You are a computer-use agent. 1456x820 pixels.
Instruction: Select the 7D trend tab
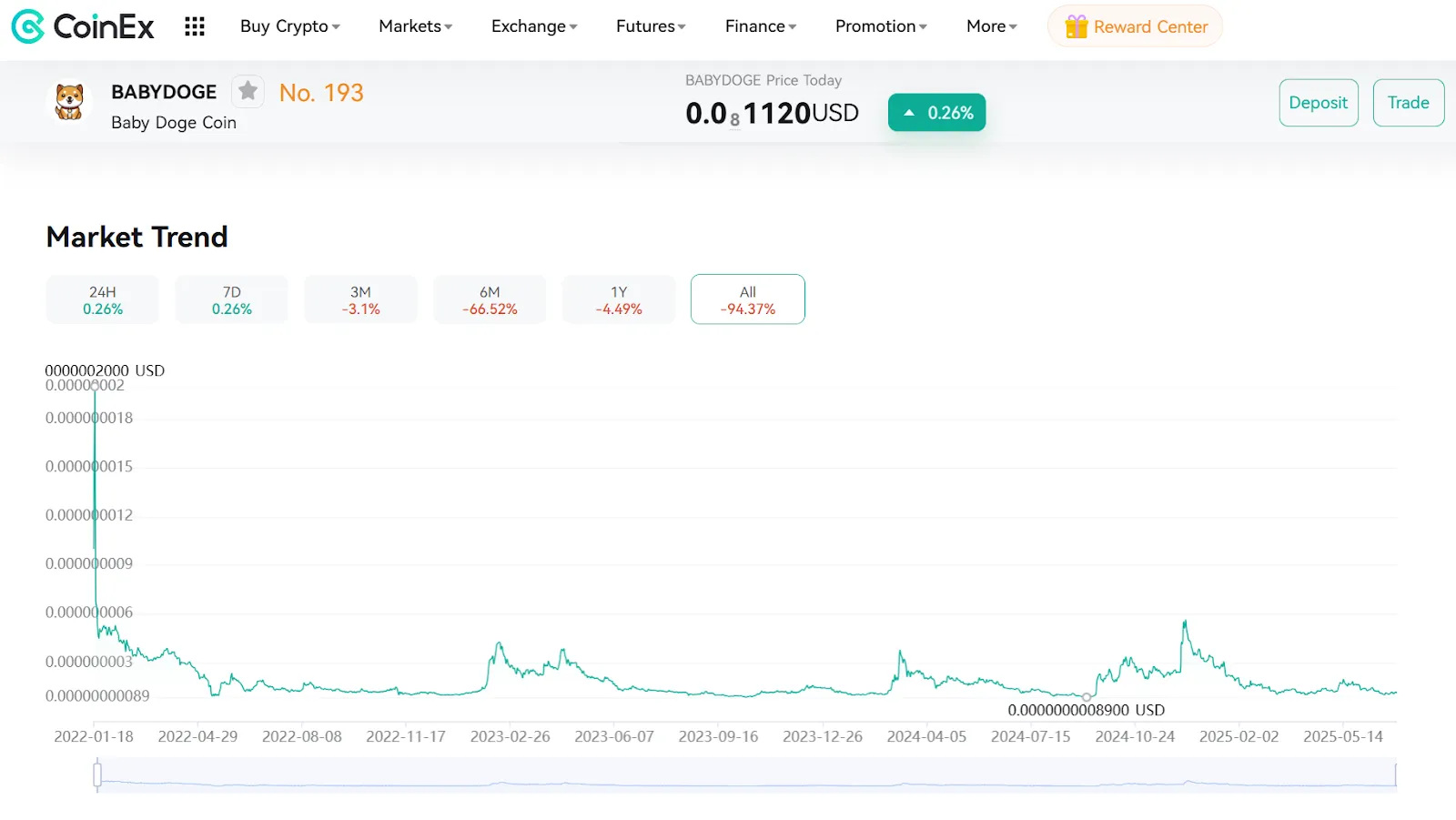tap(232, 299)
